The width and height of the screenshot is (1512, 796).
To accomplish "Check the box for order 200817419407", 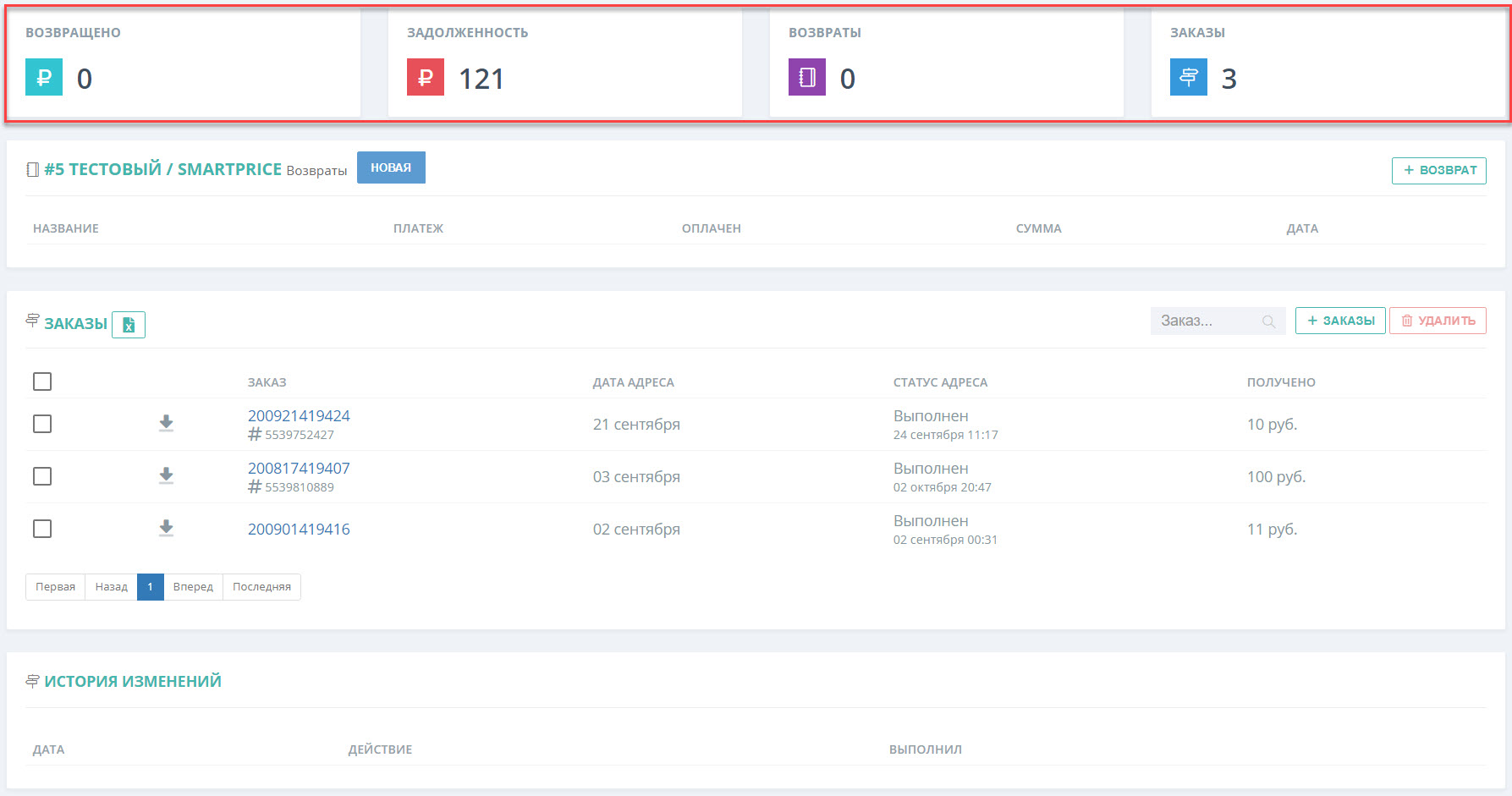I will (42, 476).
